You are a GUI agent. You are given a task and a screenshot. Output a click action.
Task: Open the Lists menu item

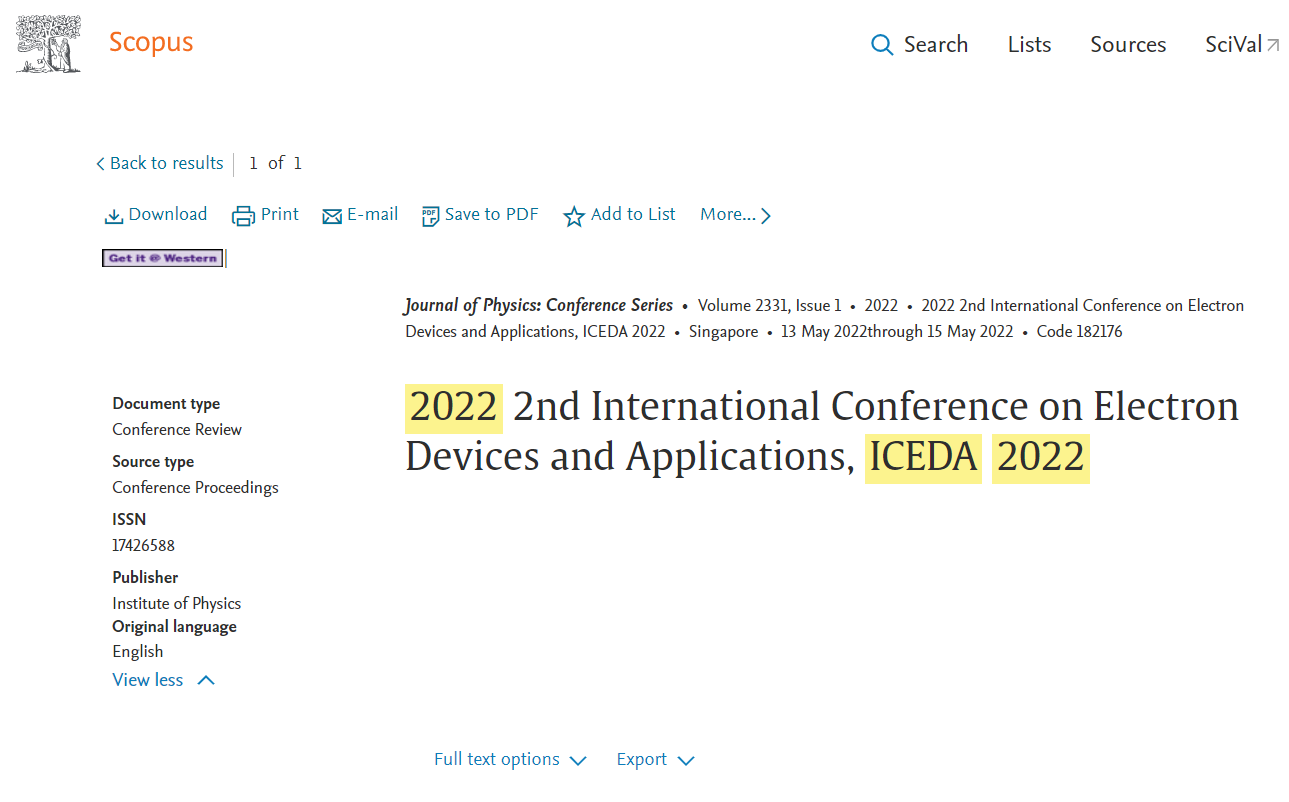click(1029, 45)
